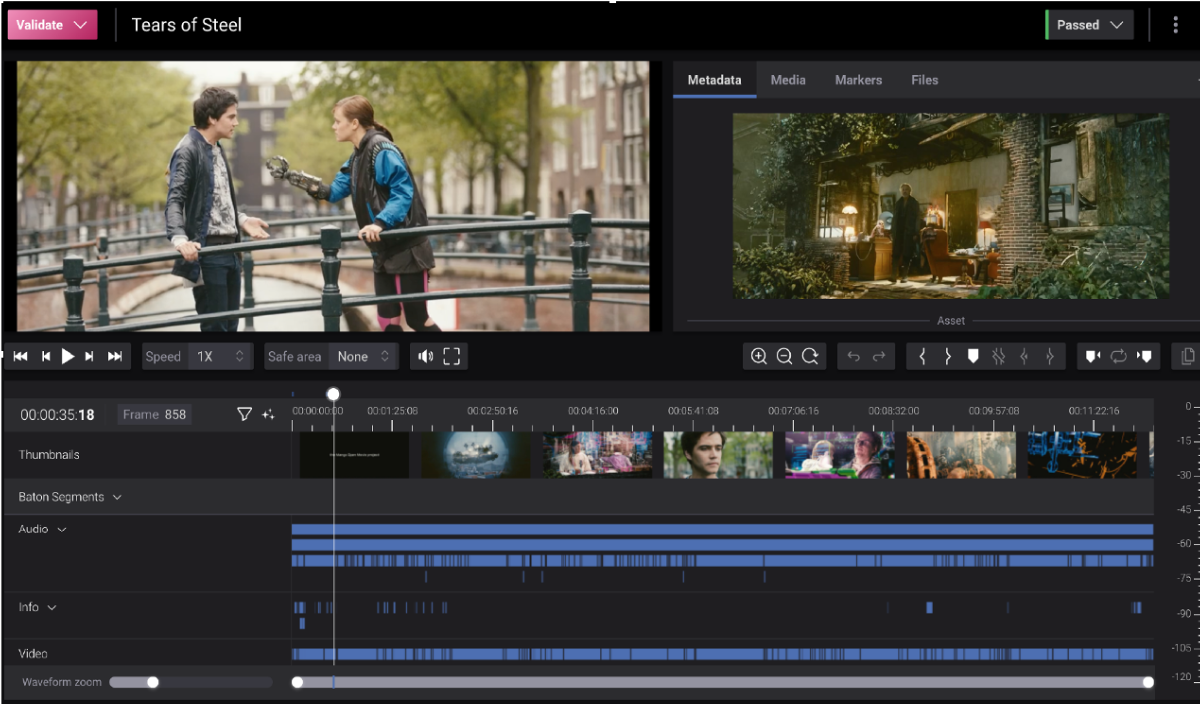Switch to the Metadata tab
The height and width of the screenshot is (704, 1200).
click(715, 80)
